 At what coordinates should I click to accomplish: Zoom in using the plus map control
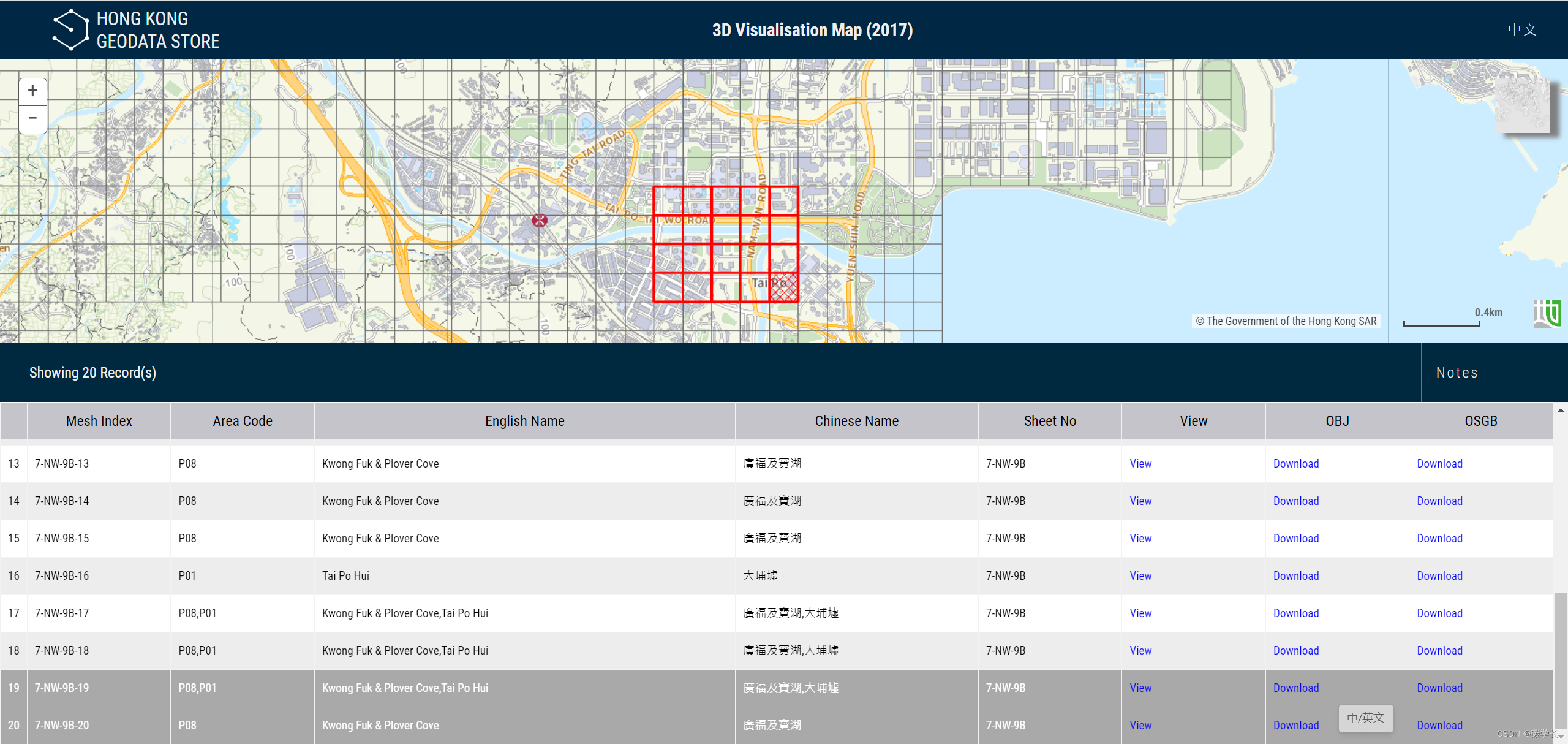click(32, 90)
